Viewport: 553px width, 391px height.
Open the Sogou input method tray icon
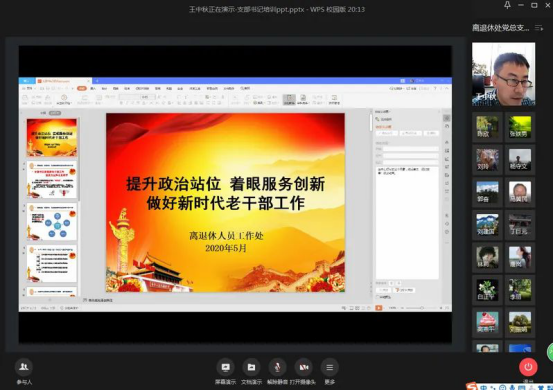coord(472,387)
